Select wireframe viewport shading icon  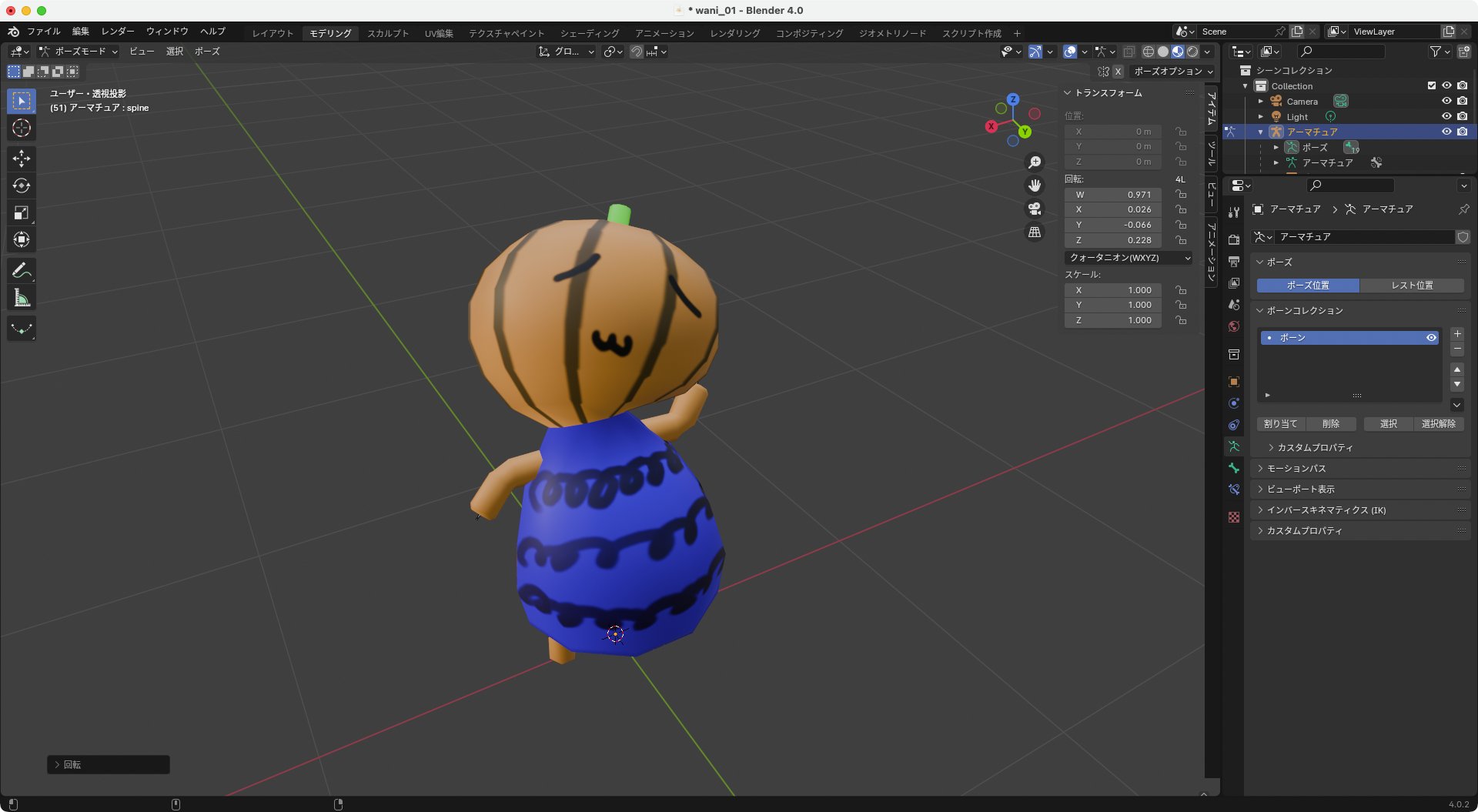(1148, 52)
